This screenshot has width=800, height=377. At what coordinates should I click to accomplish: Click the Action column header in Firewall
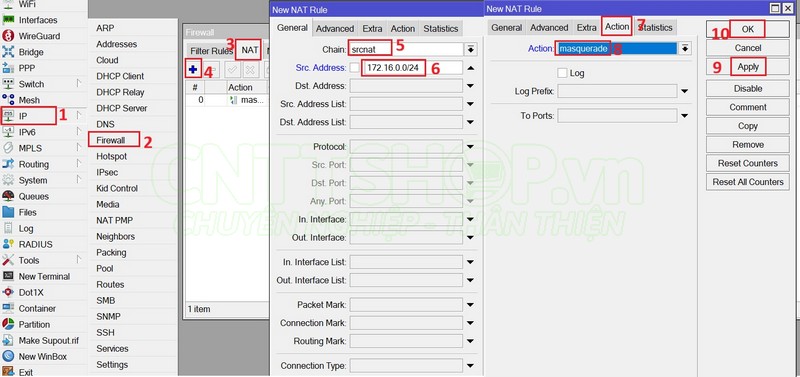pos(246,87)
